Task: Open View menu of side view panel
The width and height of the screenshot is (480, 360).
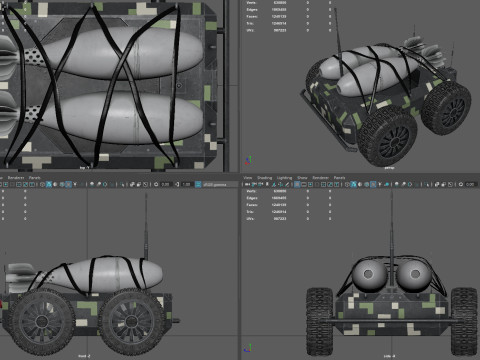Action: coord(248,178)
